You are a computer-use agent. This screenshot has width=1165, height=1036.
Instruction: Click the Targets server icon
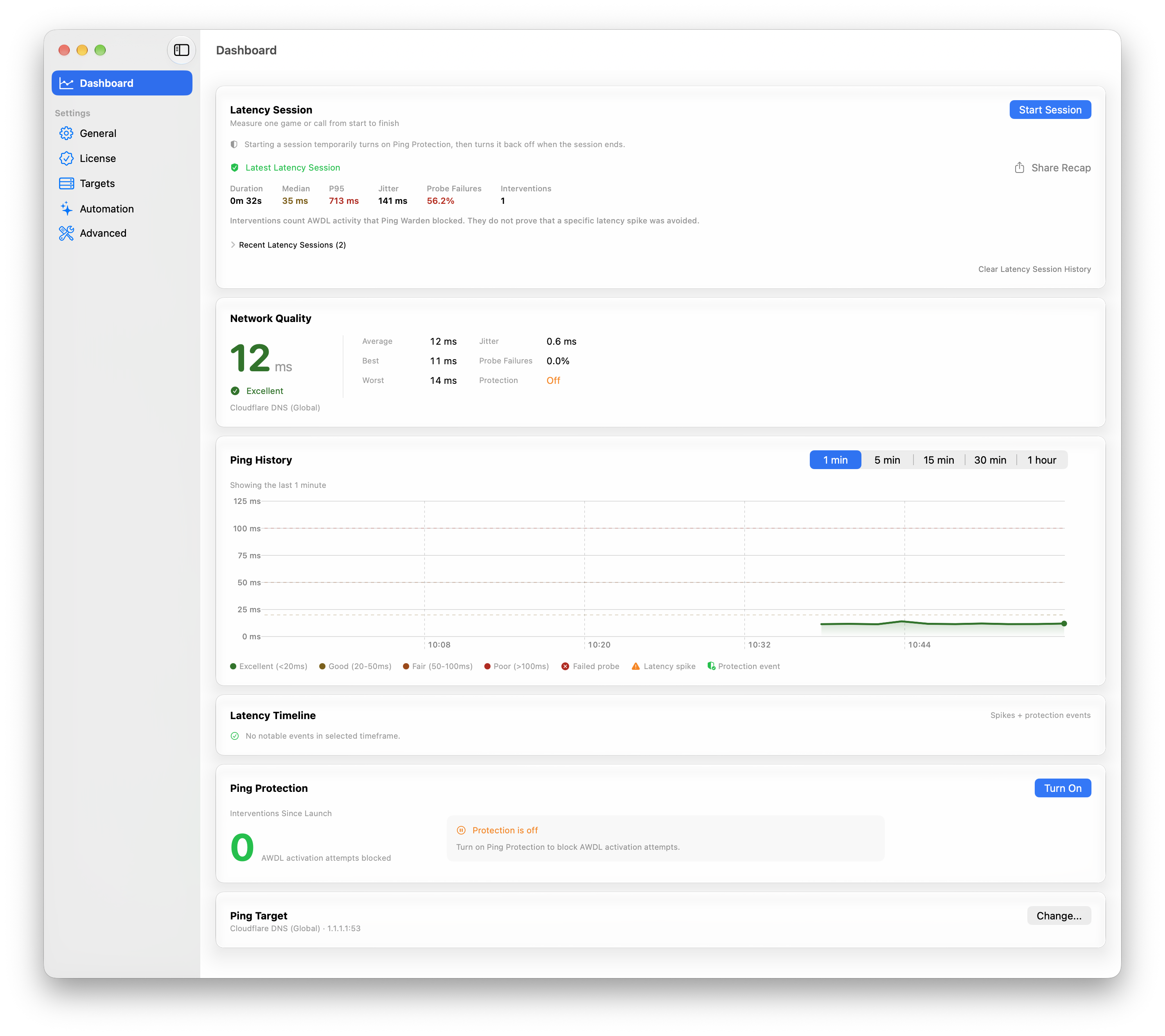coord(67,183)
